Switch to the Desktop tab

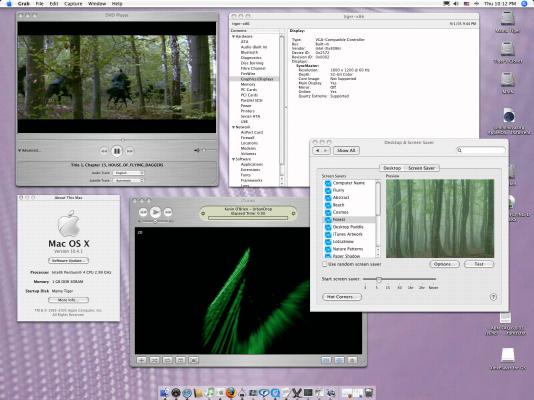(392, 168)
